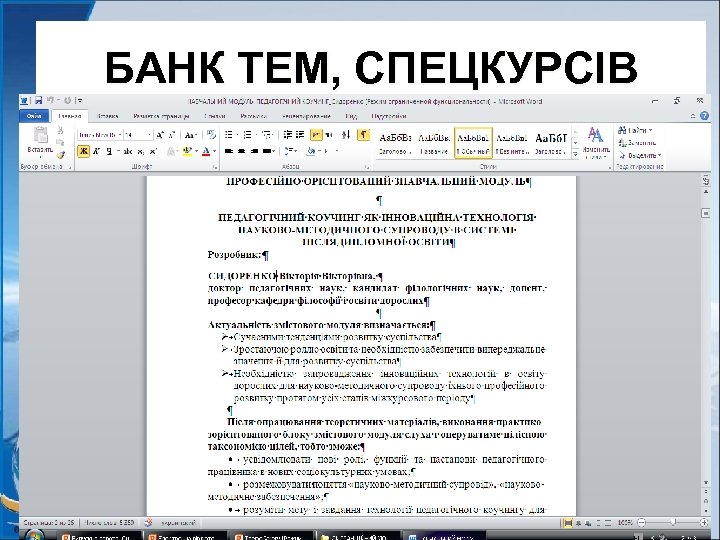Viewport: 720px width, 540px height.
Task: Open the Word document taskbar button
Action: pos(444,536)
